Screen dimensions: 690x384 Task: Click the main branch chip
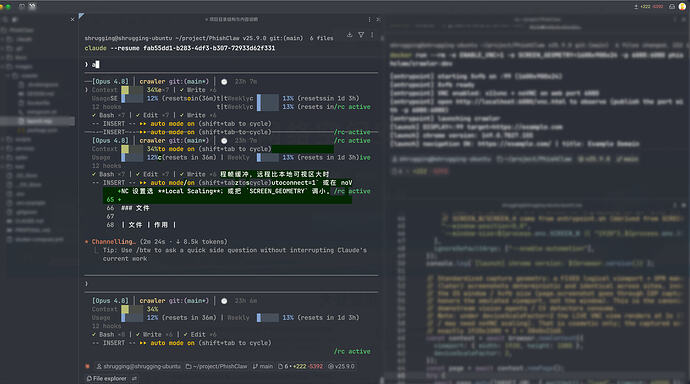(263, 366)
